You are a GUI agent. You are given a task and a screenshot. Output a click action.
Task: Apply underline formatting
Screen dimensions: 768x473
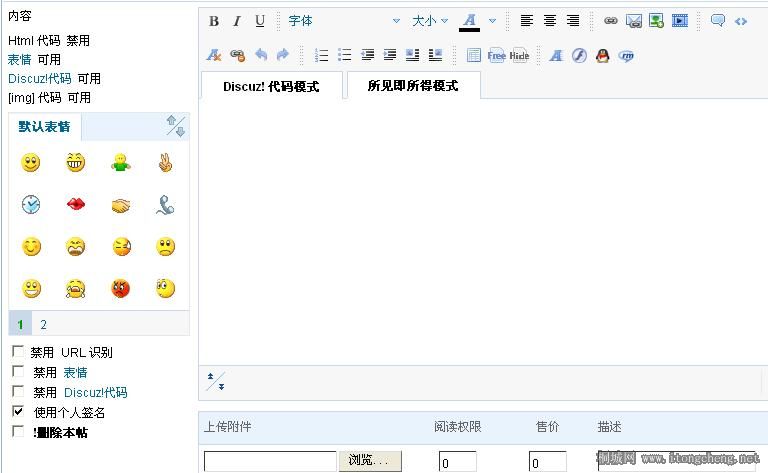pyautogui.click(x=260, y=21)
